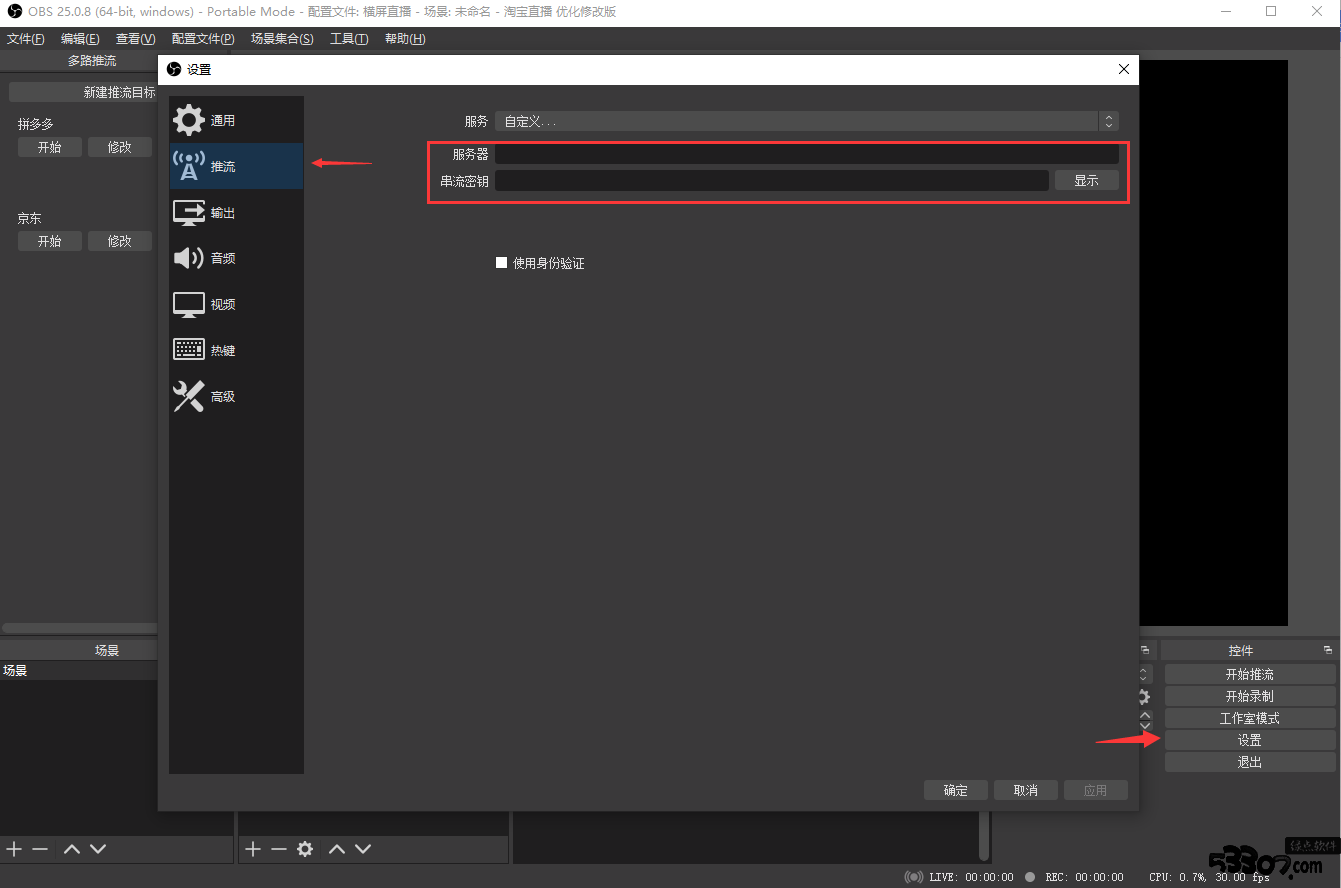Click the 控件 panel title
1341x888 pixels.
1241,650
